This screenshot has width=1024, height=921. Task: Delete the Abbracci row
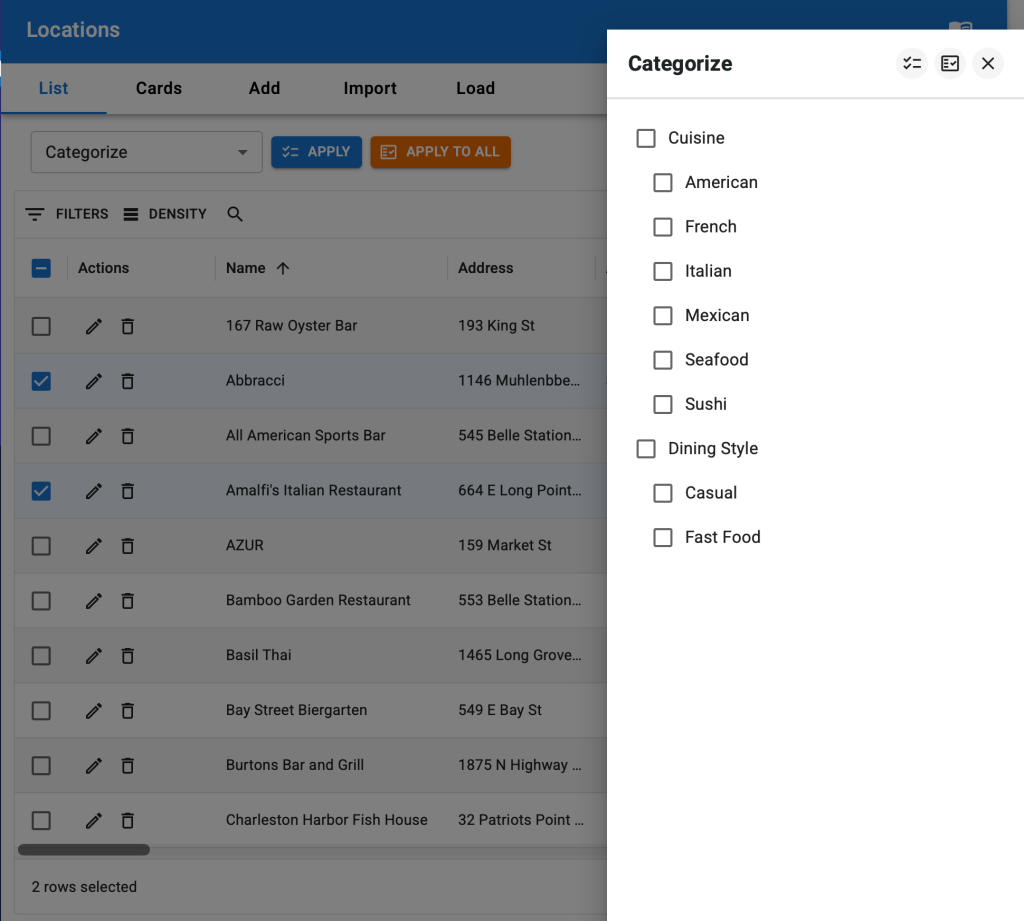128,381
